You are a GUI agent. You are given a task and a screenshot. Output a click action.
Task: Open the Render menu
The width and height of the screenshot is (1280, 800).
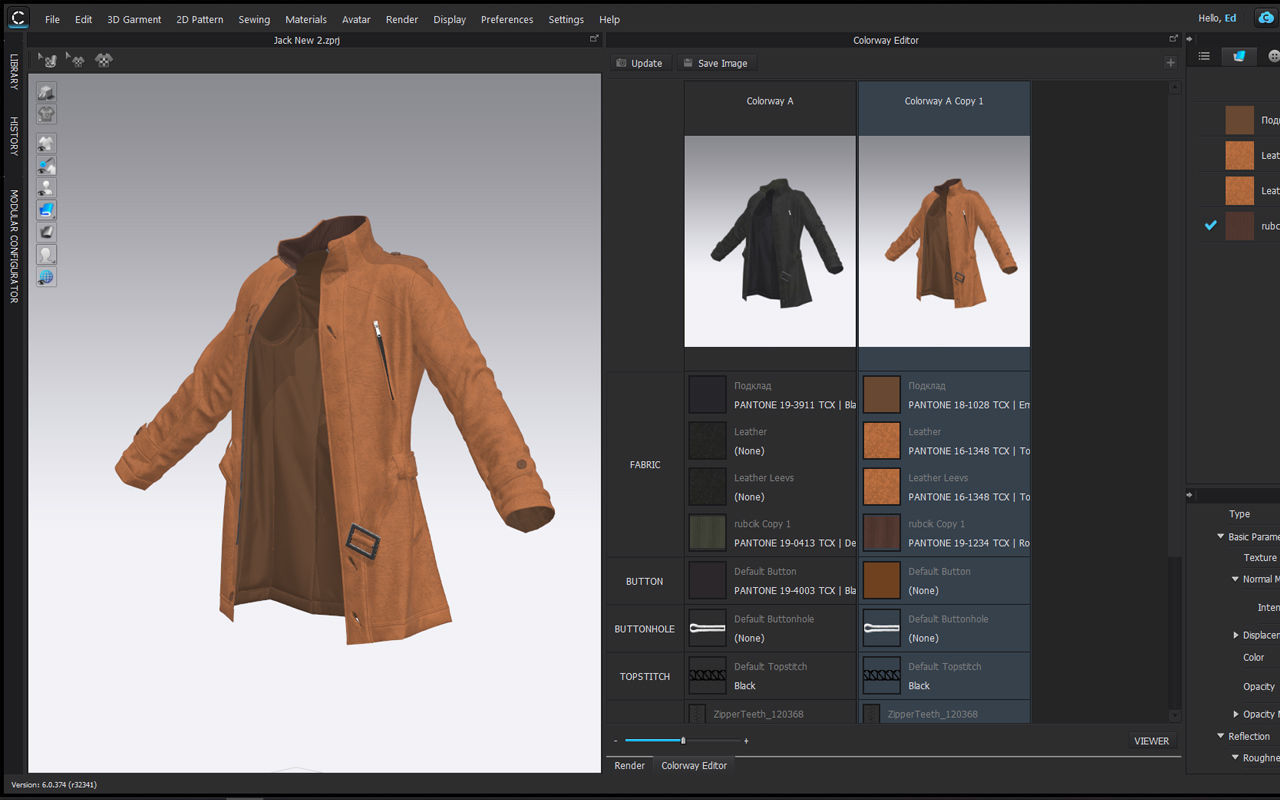tap(402, 19)
